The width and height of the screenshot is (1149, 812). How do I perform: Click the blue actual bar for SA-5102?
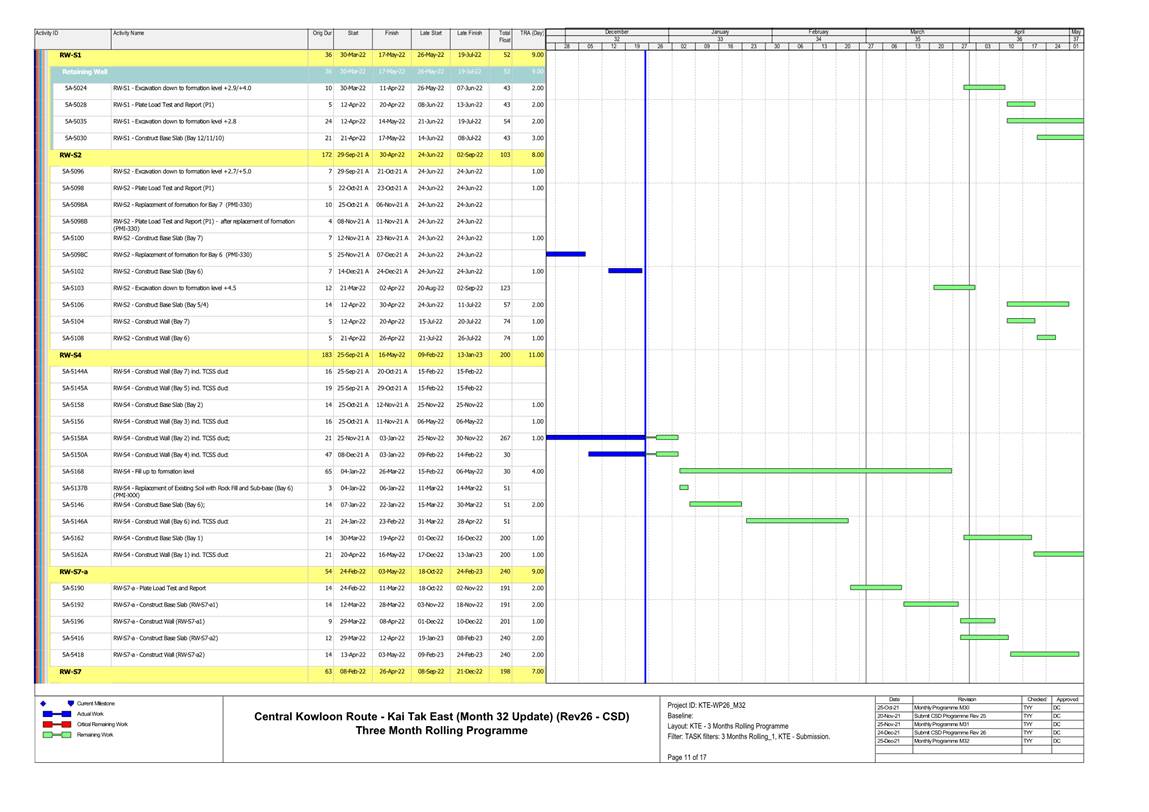click(625, 270)
